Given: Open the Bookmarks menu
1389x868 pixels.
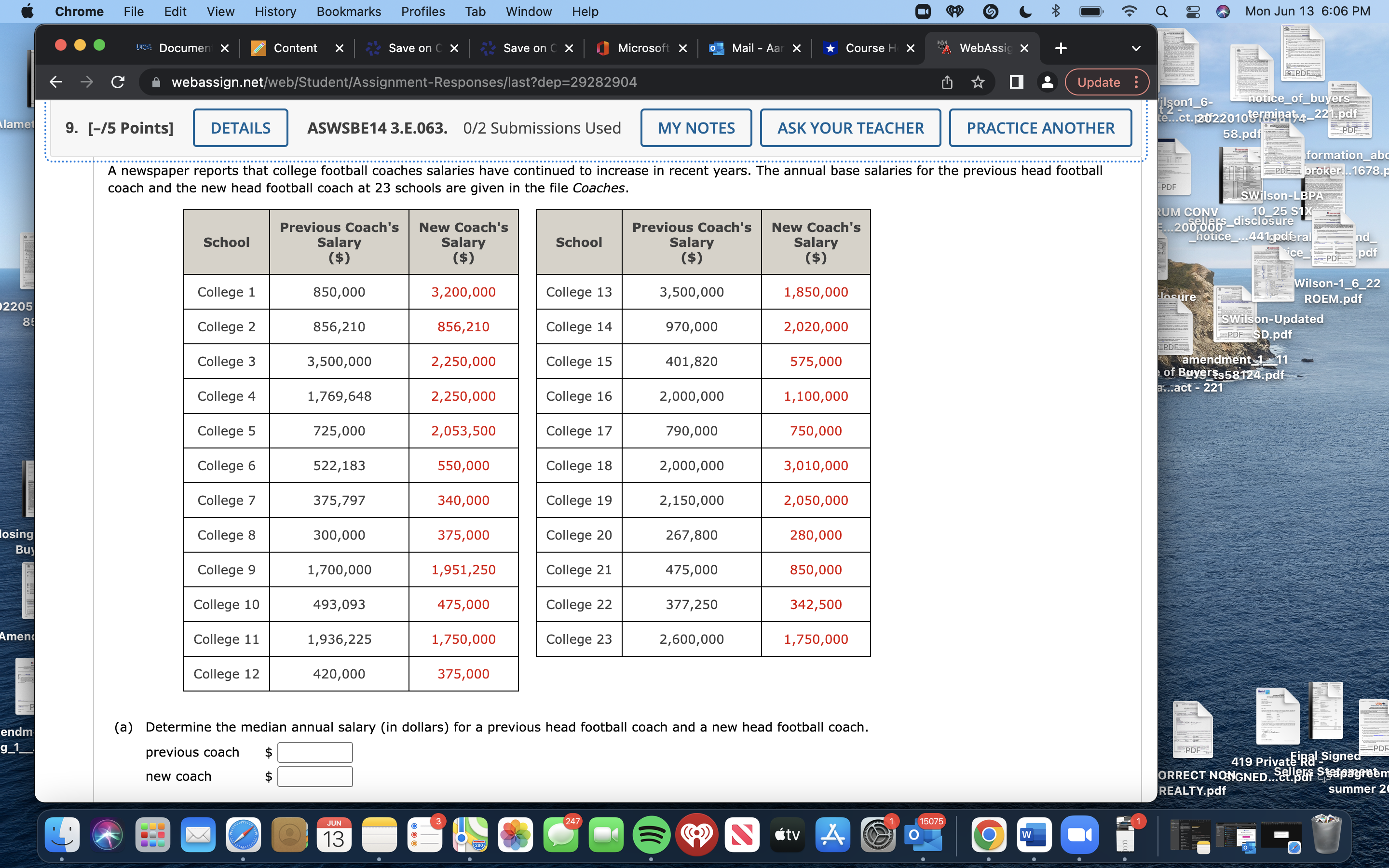Looking at the screenshot, I should pos(348,11).
